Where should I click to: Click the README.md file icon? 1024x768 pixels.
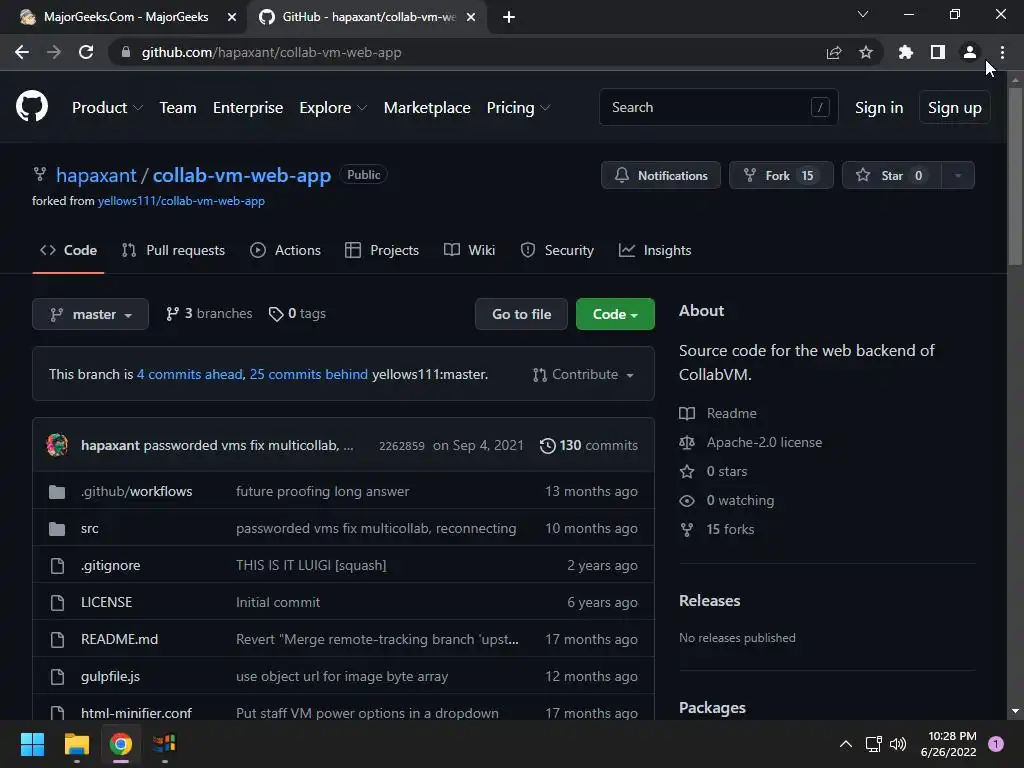pos(57,639)
